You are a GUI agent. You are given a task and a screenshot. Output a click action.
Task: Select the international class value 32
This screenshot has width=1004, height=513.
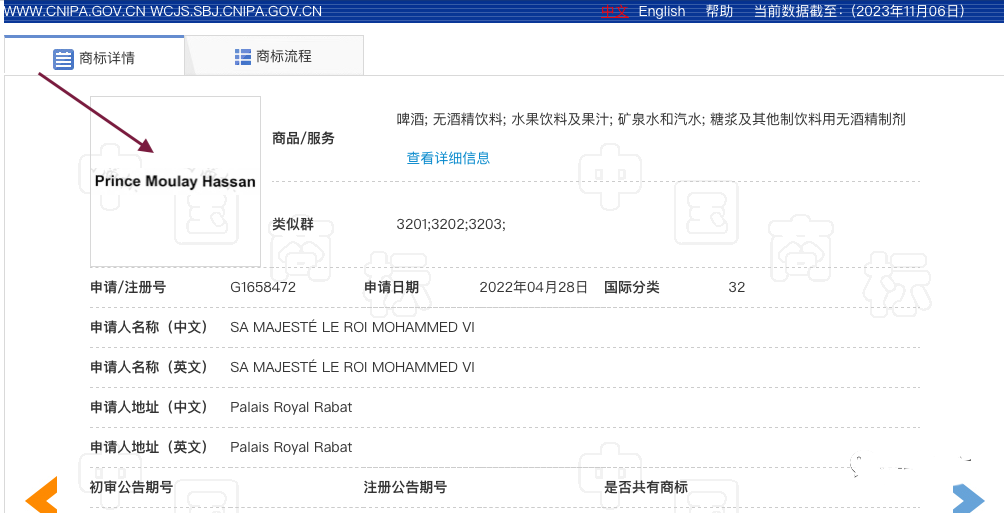(x=737, y=287)
